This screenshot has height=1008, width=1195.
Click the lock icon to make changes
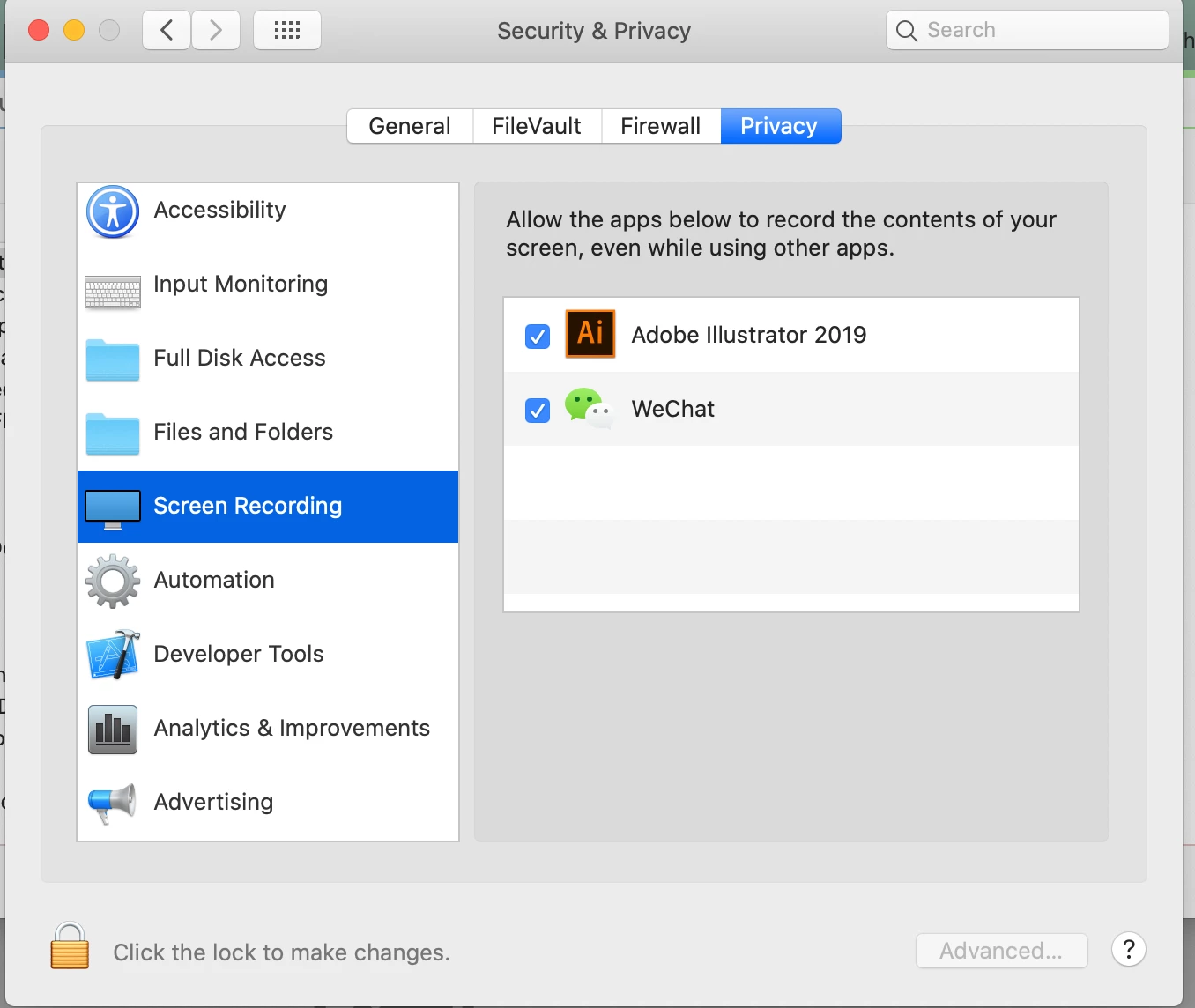point(70,946)
